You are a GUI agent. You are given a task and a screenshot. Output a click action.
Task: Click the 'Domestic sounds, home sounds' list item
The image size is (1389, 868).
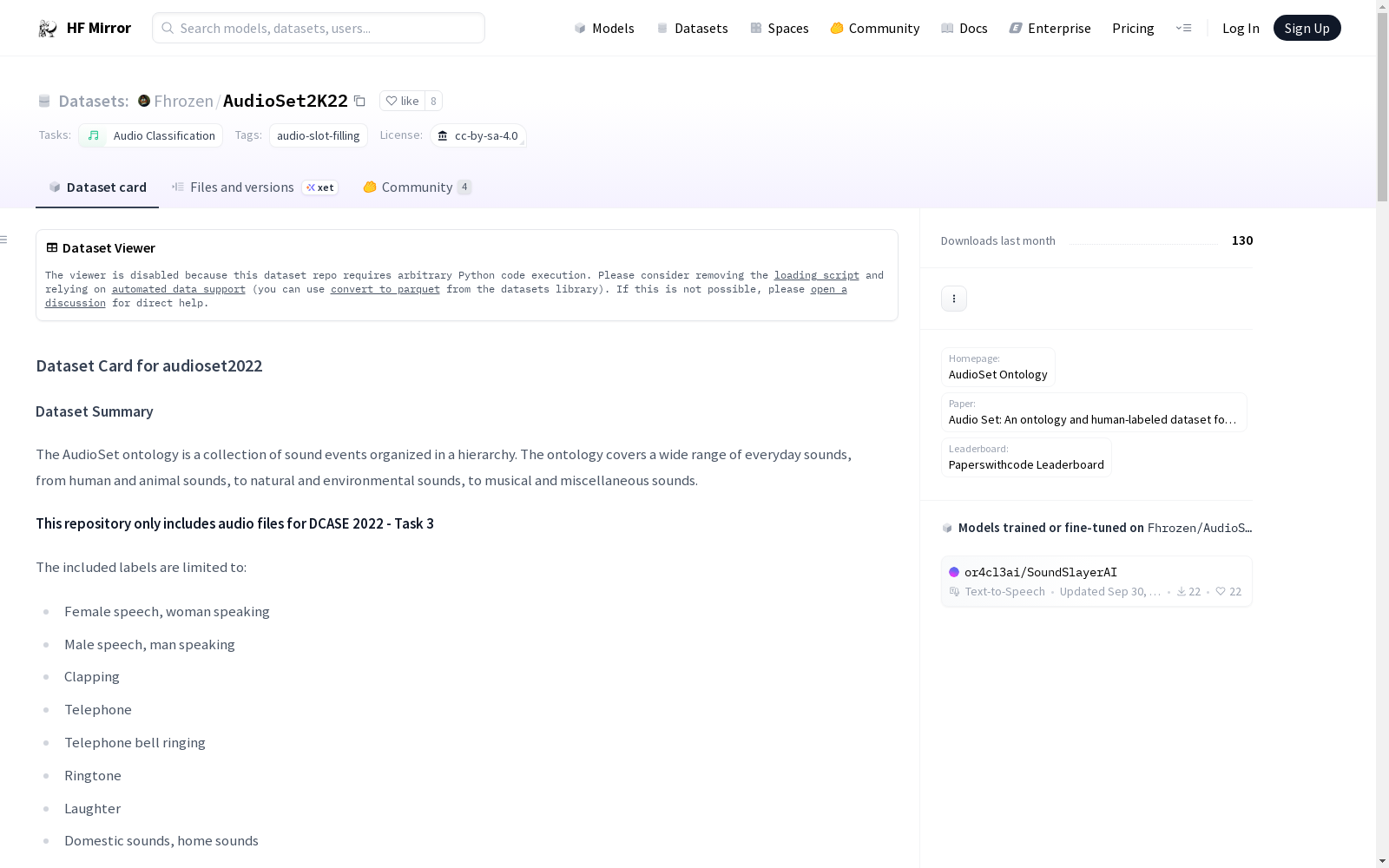point(161,841)
